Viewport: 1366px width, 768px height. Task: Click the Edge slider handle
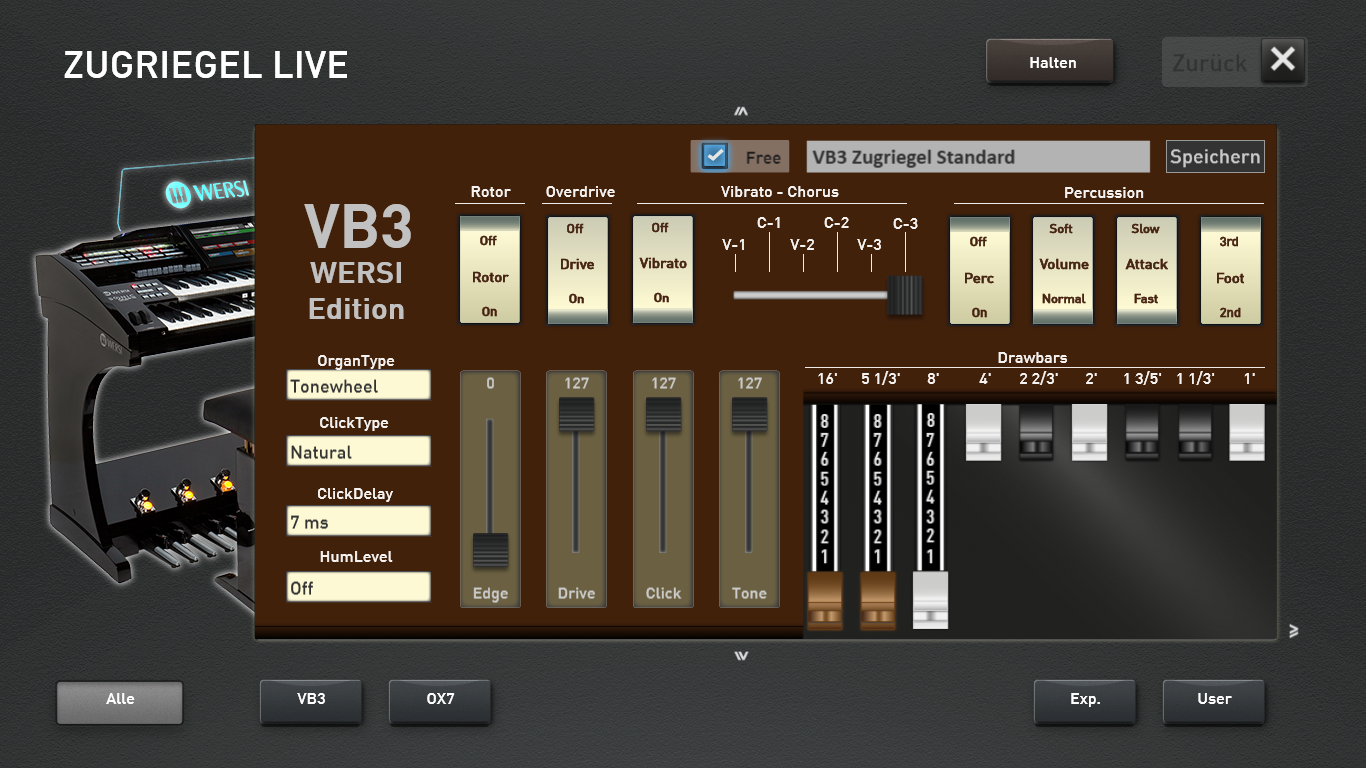pos(490,550)
